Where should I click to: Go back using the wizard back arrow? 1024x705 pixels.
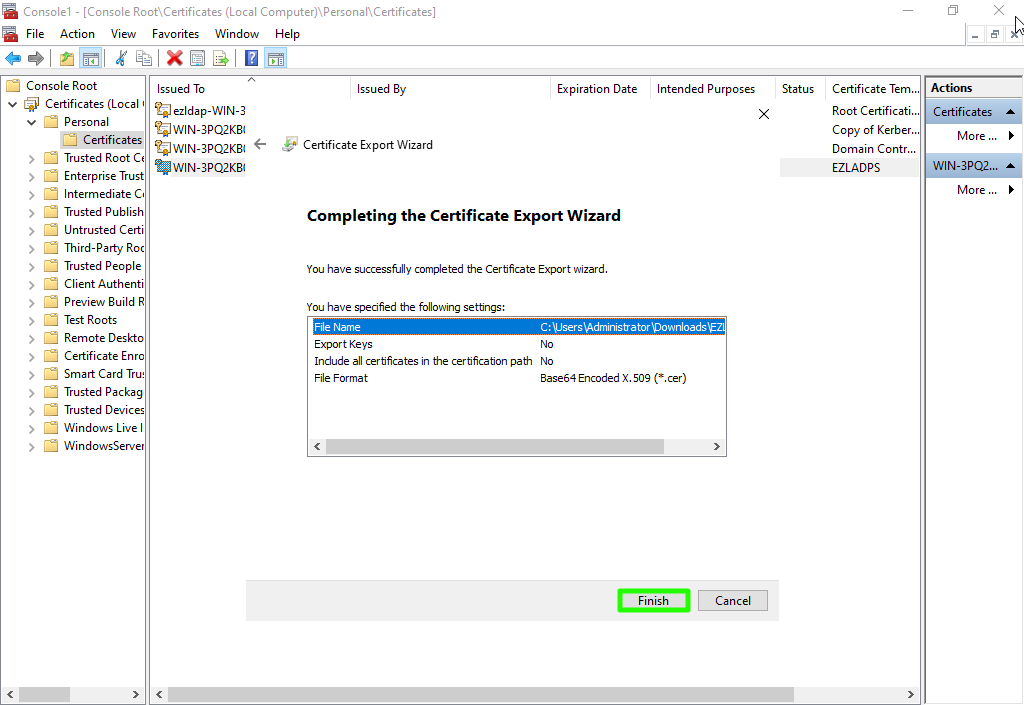(260, 144)
